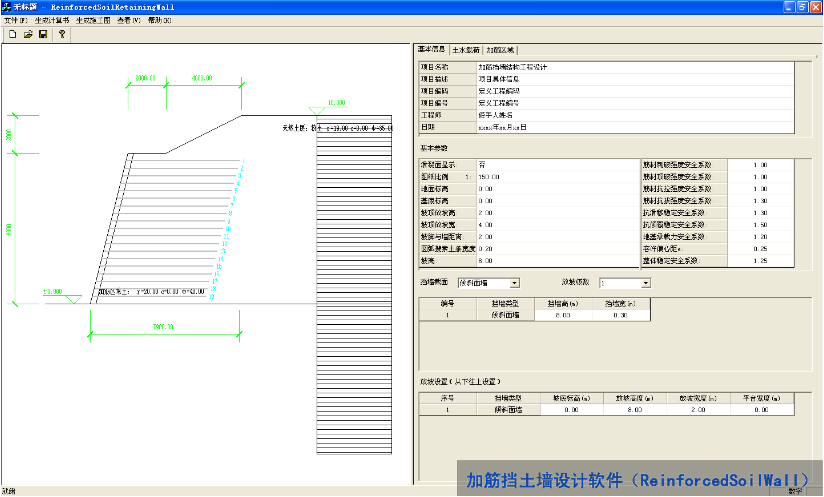Screen dimensions: 824x497
Task: Click the 编号 column header
Action: pyautogui.click(x=448, y=304)
